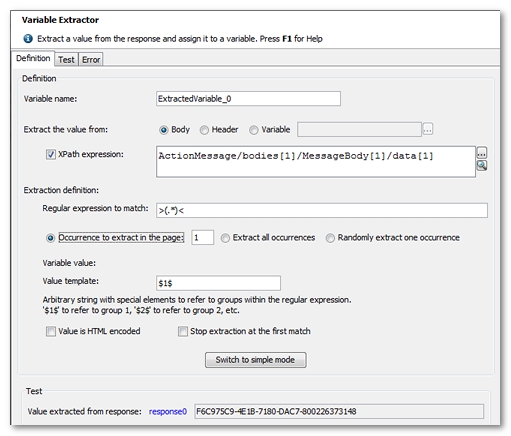This screenshot has height=436, width=511.
Task: Open XPath expression picker ellipsis button
Action: 482,153
